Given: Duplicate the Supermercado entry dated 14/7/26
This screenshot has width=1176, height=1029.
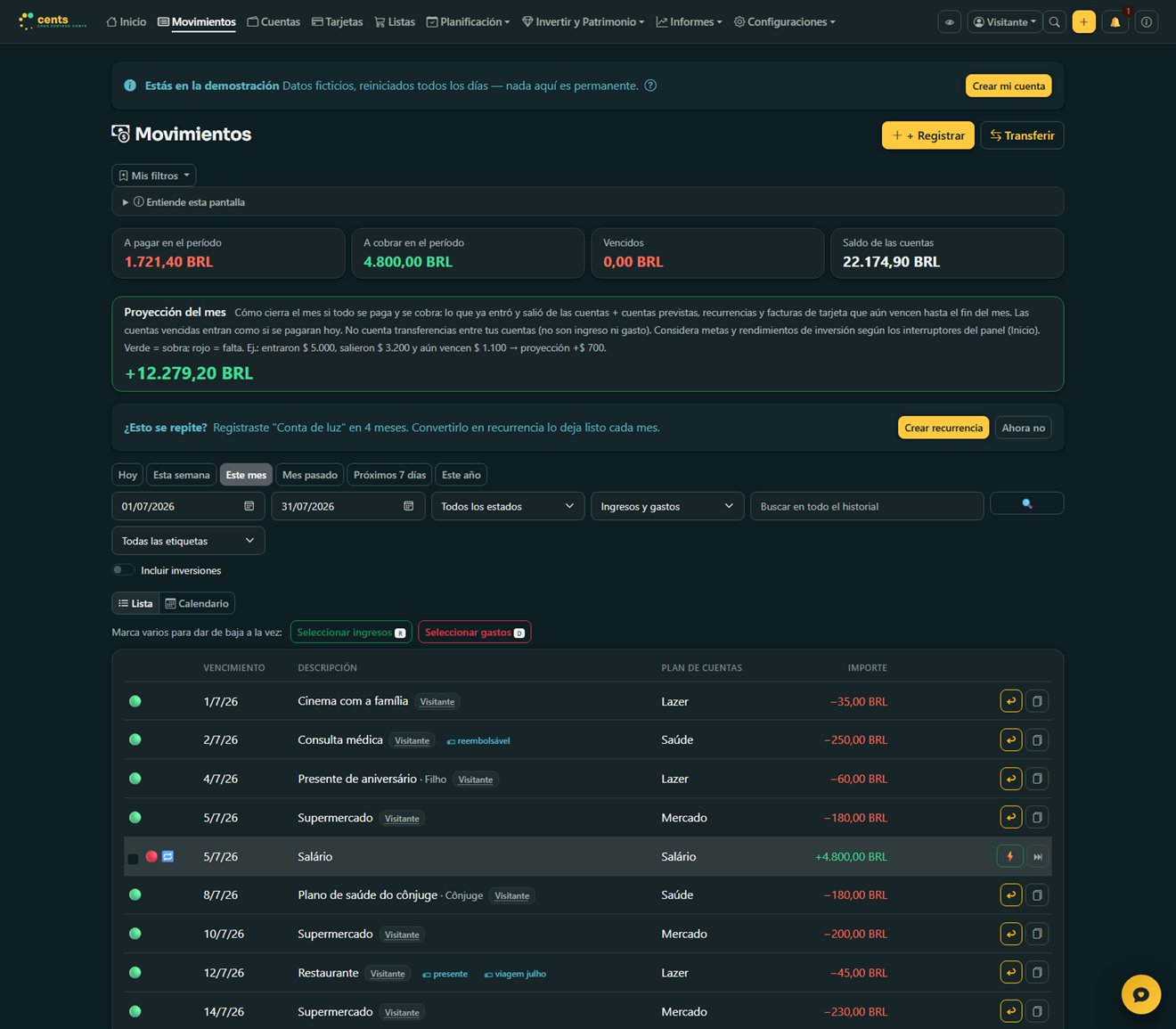Looking at the screenshot, I should pos(1037,1011).
